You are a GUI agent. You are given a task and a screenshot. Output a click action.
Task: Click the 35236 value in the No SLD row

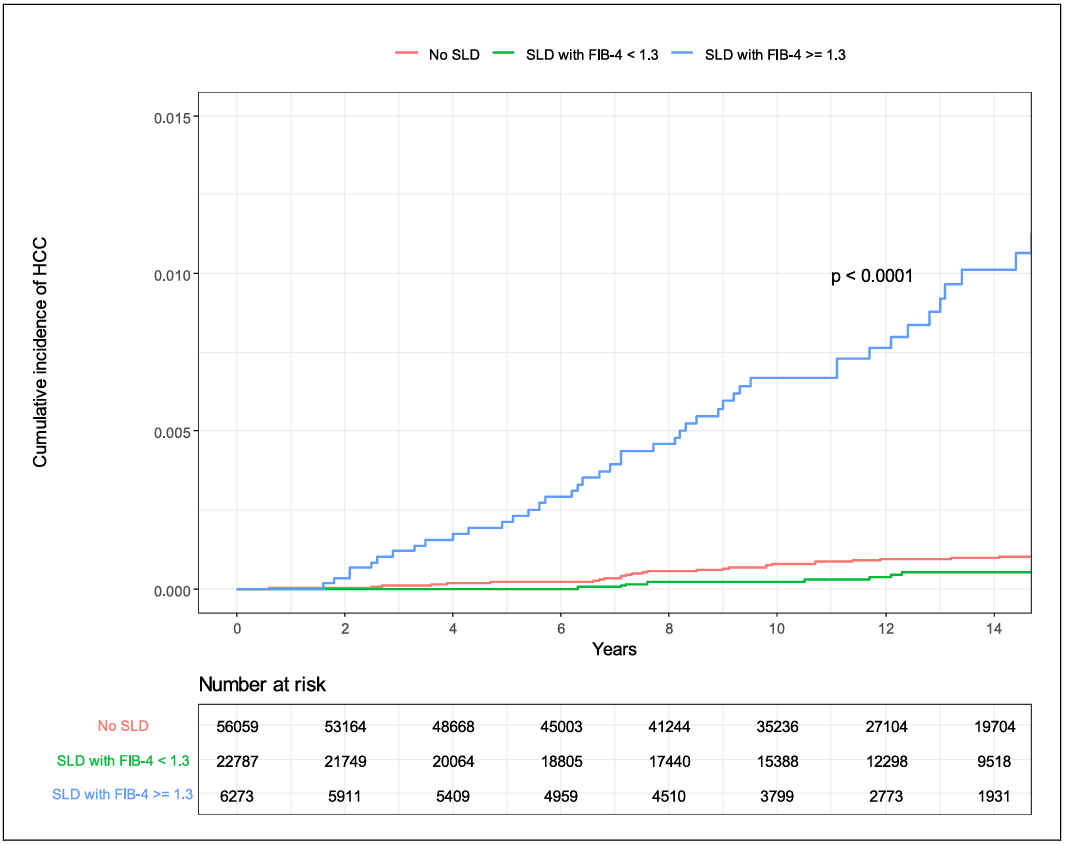pyautogui.click(x=775, y=727)
